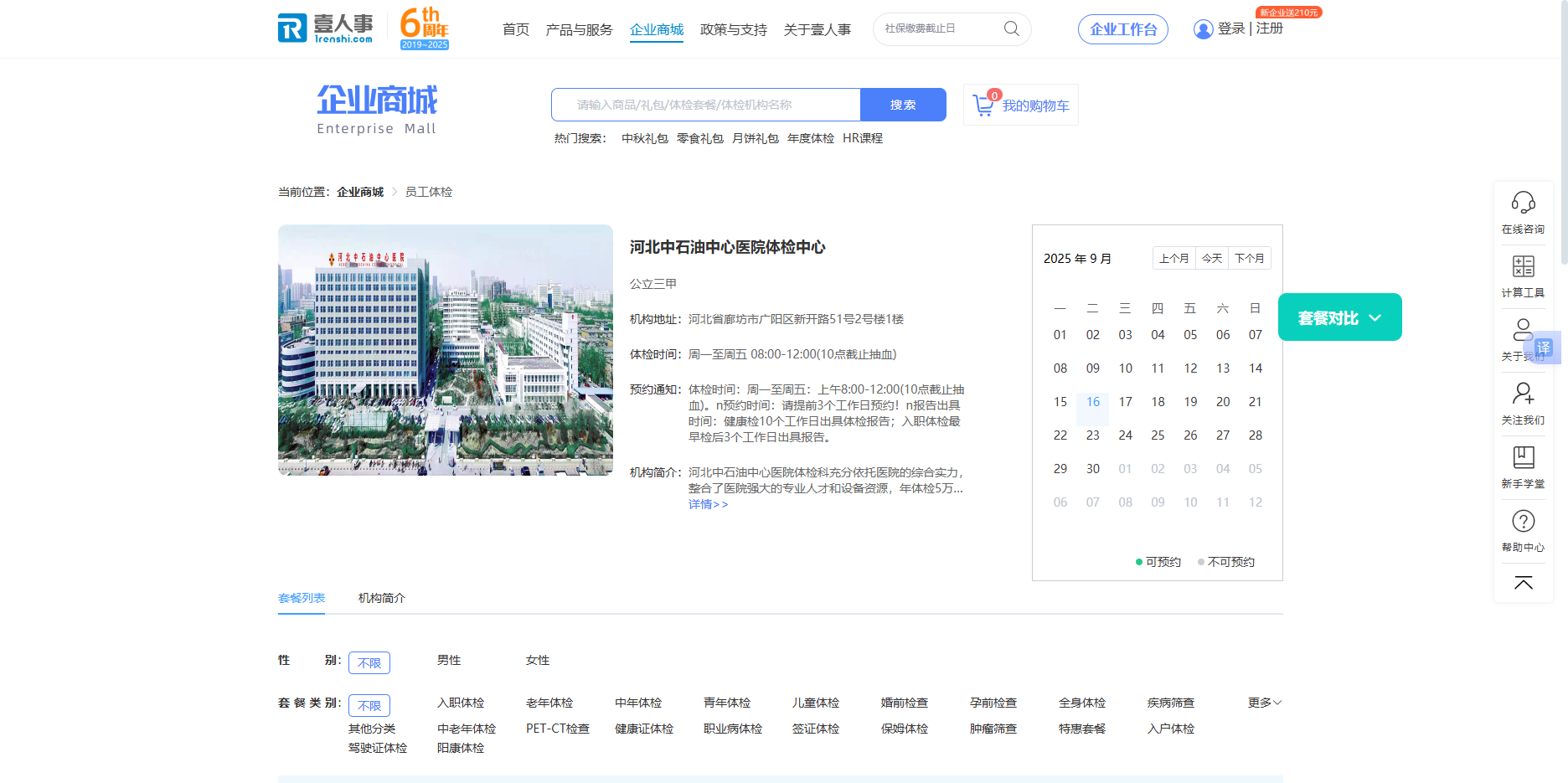Screen dimensions: 1568x783
Task: Click the 1renshi.com logo
Action: click(x=326, y=28)
